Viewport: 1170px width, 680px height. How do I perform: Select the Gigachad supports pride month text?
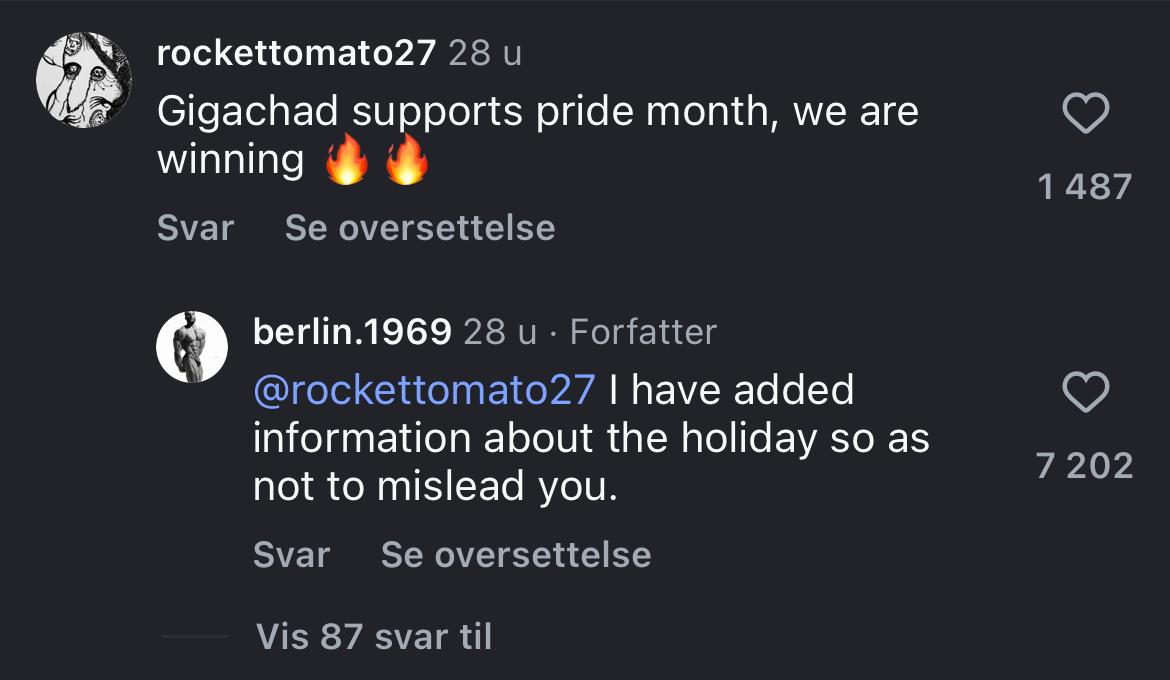537,112
